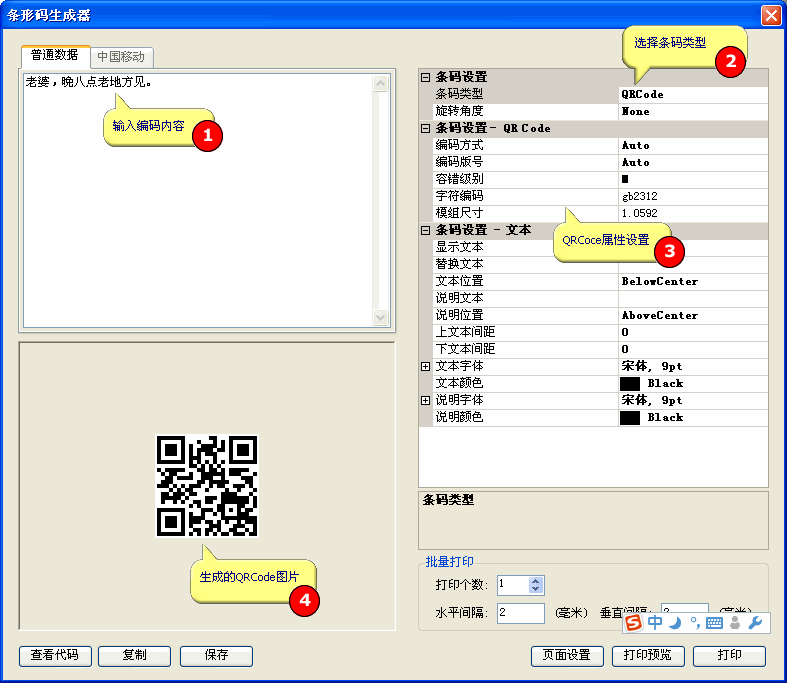Open the wrench settings icon in IME bar
787x683 pixels.
(x=755, y=623)
